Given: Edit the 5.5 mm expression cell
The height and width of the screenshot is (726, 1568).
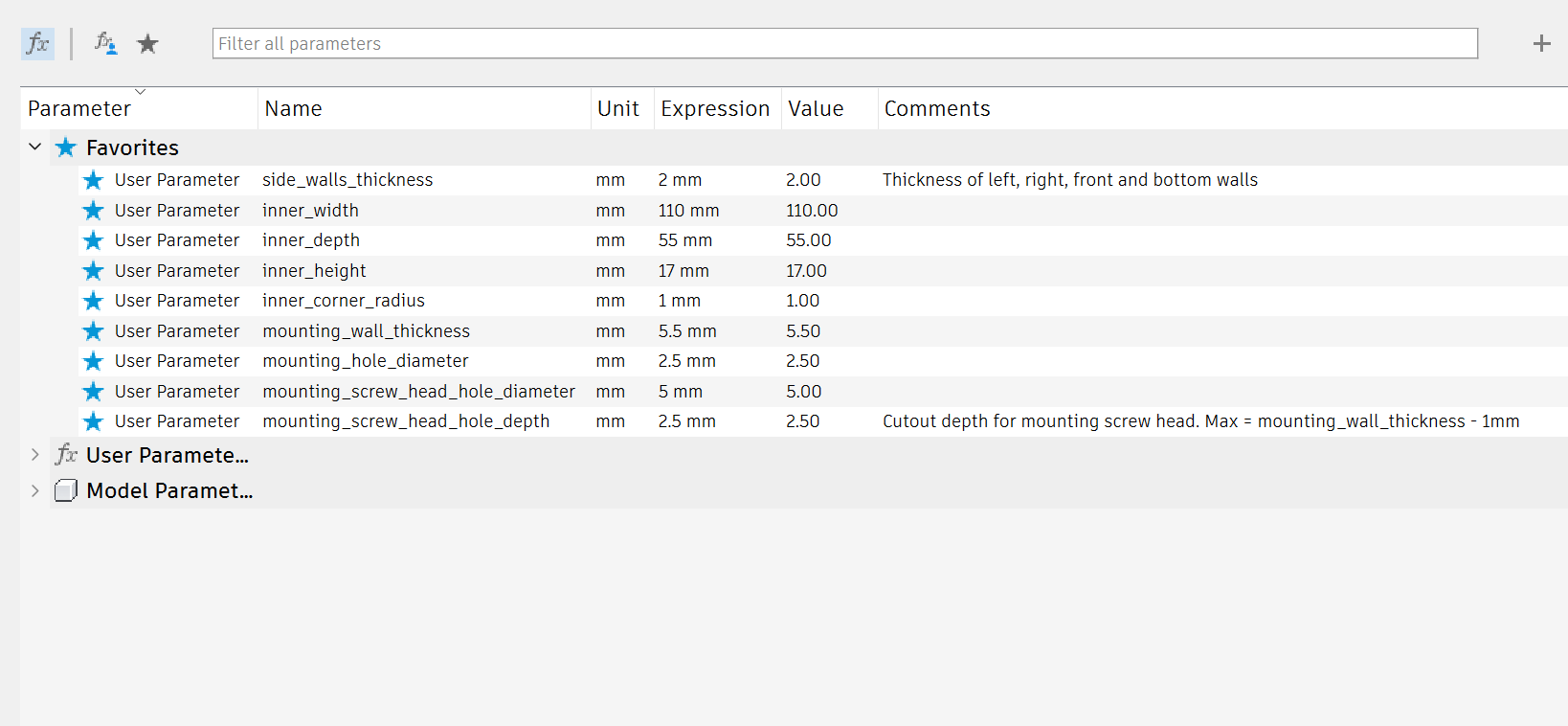Looking at the screenshot, I should tap(687, 330).
